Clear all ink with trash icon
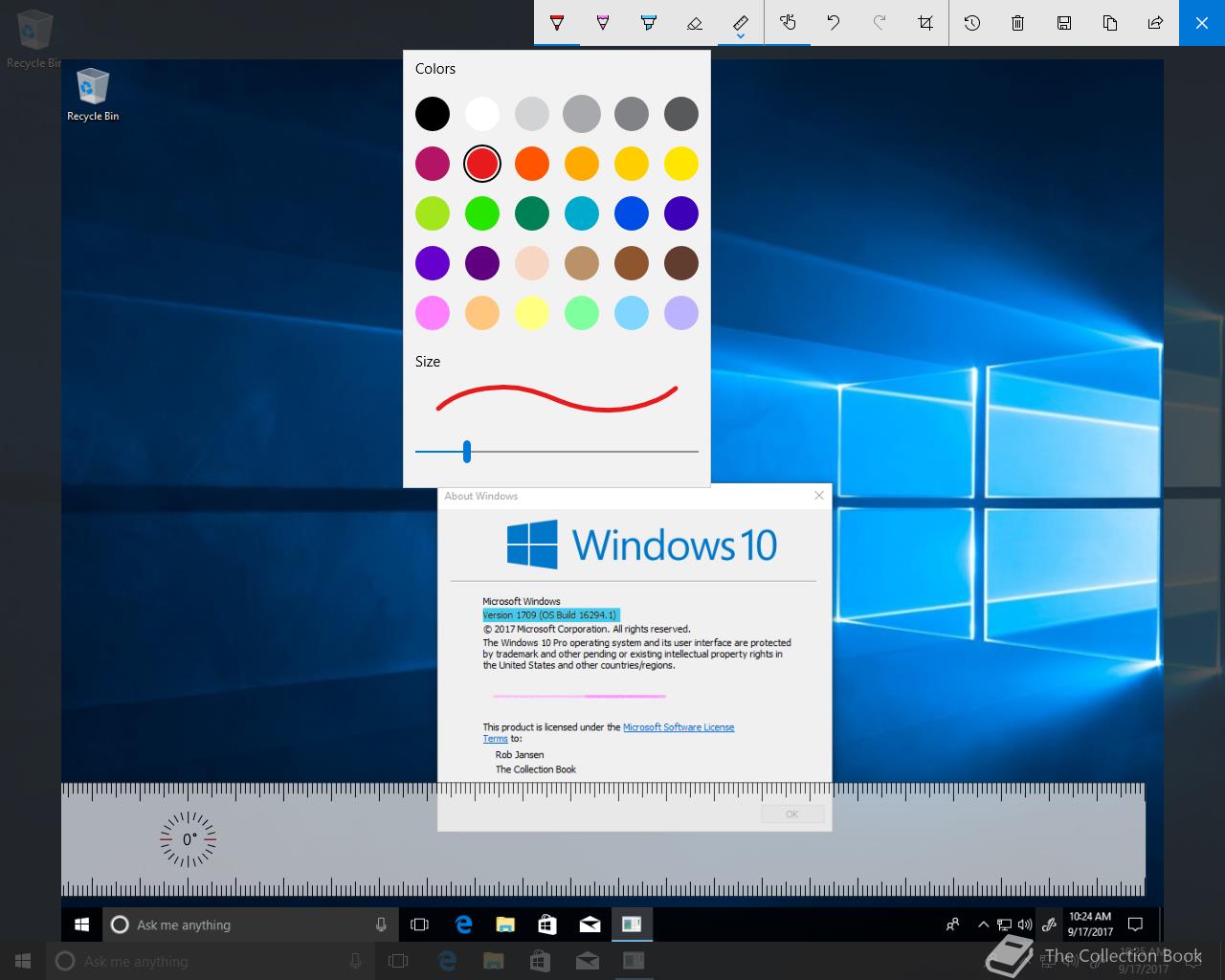This screenshot has height=980, width=1225. (x=1018, y=22)
